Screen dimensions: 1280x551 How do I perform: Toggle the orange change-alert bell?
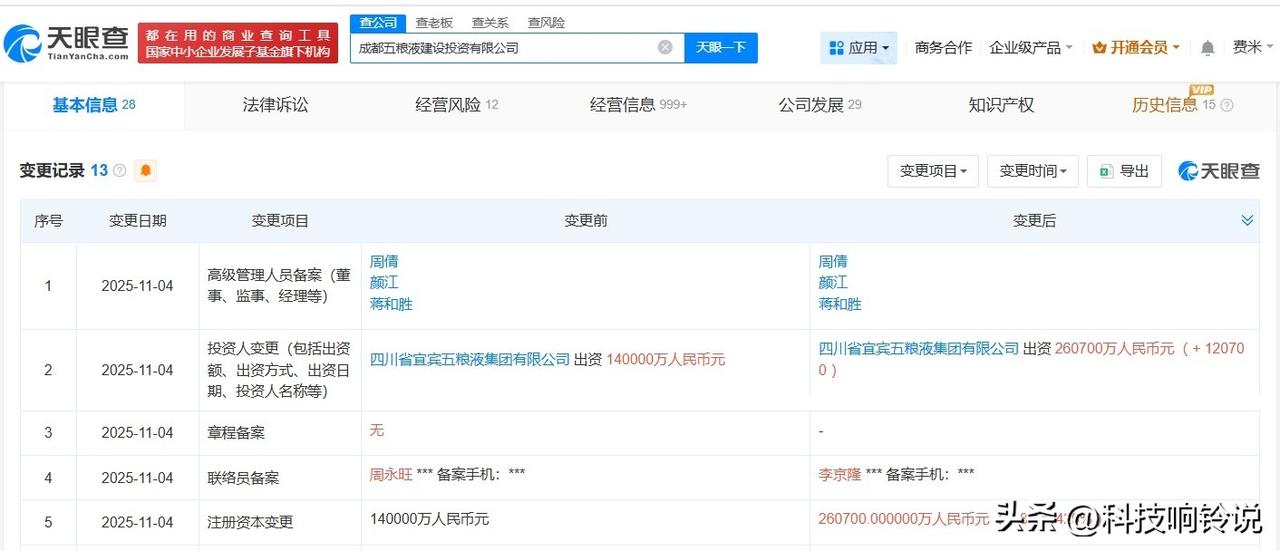coord(146,171)
